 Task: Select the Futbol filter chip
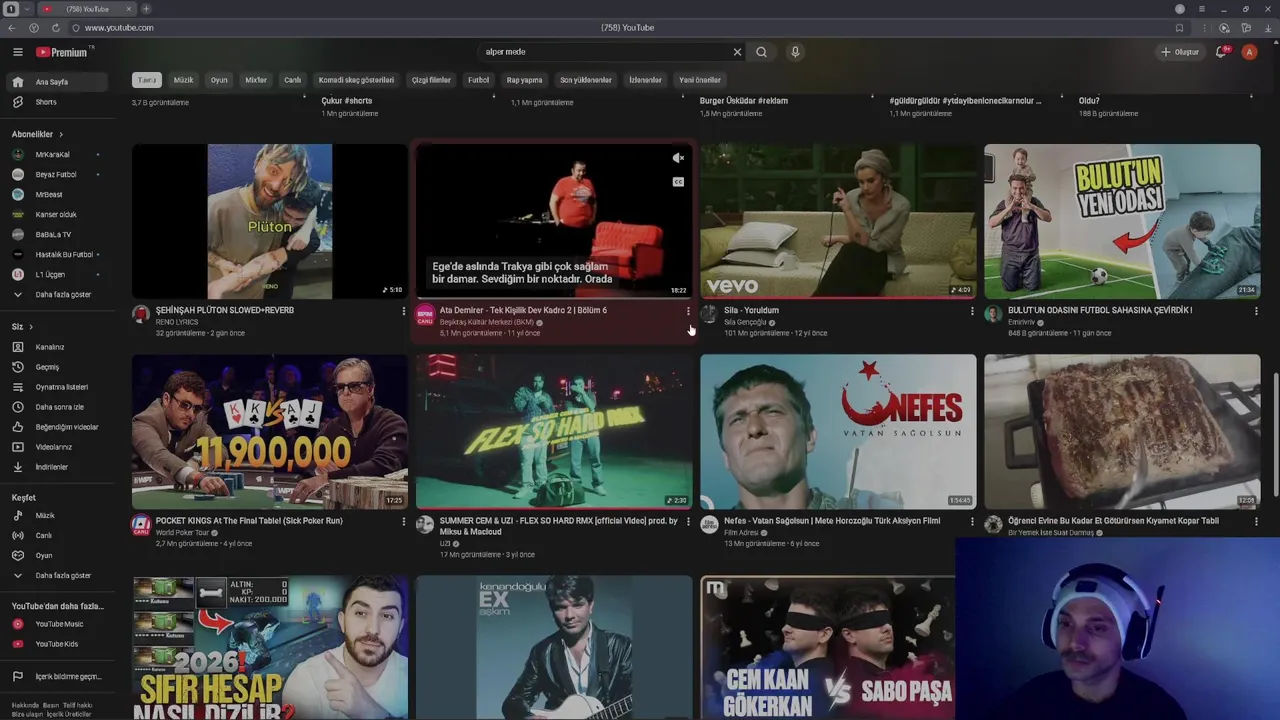coord(478,80)
